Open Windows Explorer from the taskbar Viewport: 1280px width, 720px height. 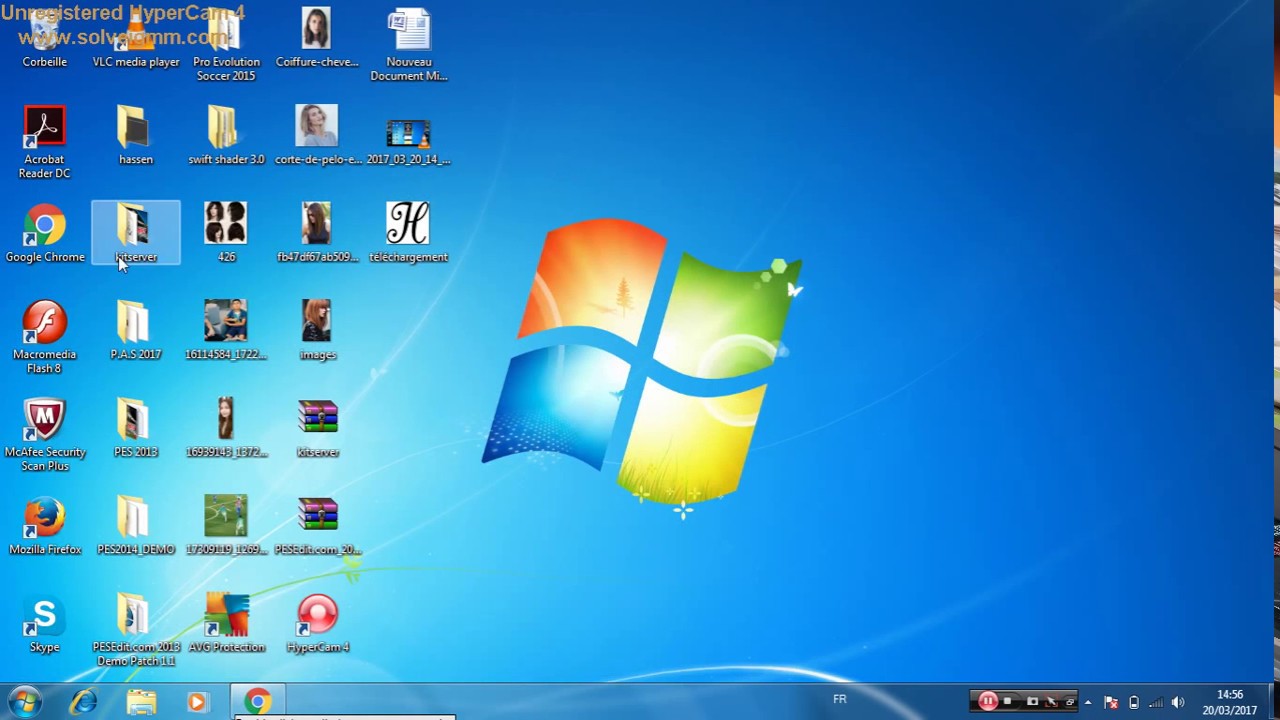coord(141,702)
